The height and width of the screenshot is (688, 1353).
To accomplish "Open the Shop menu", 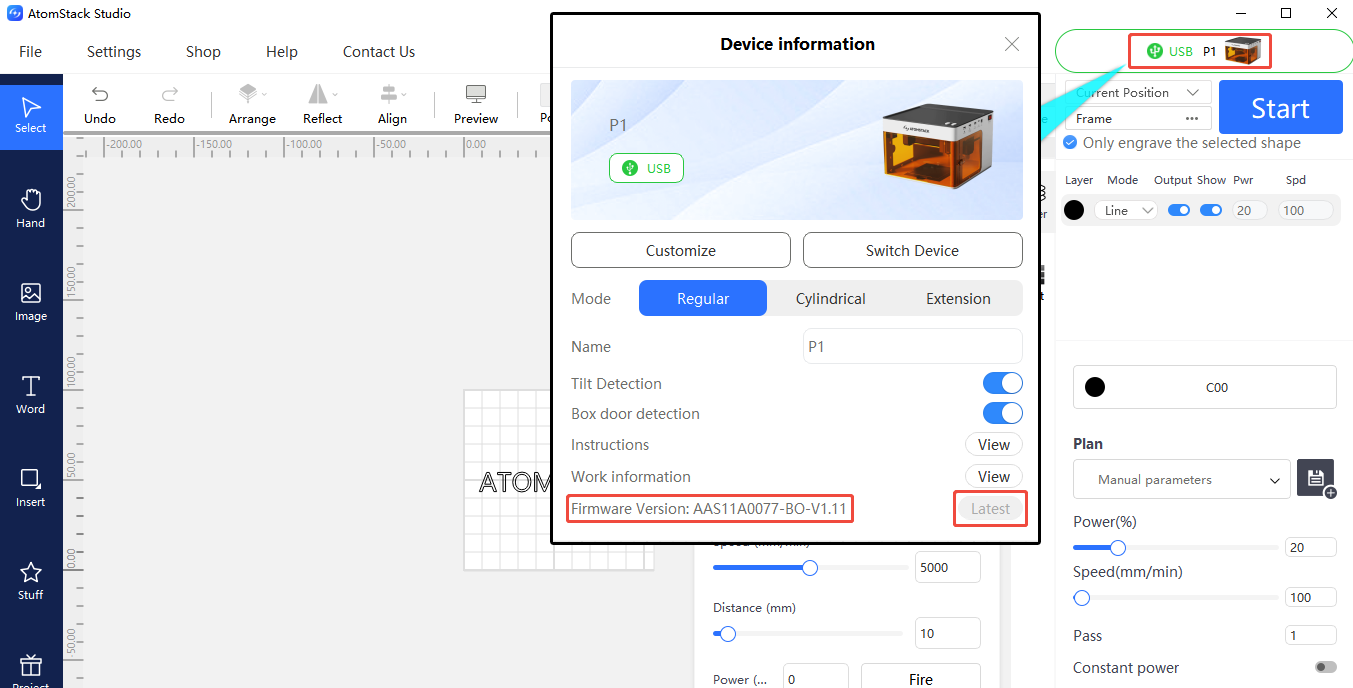I will pyautogui.click(x=203, y=51).
